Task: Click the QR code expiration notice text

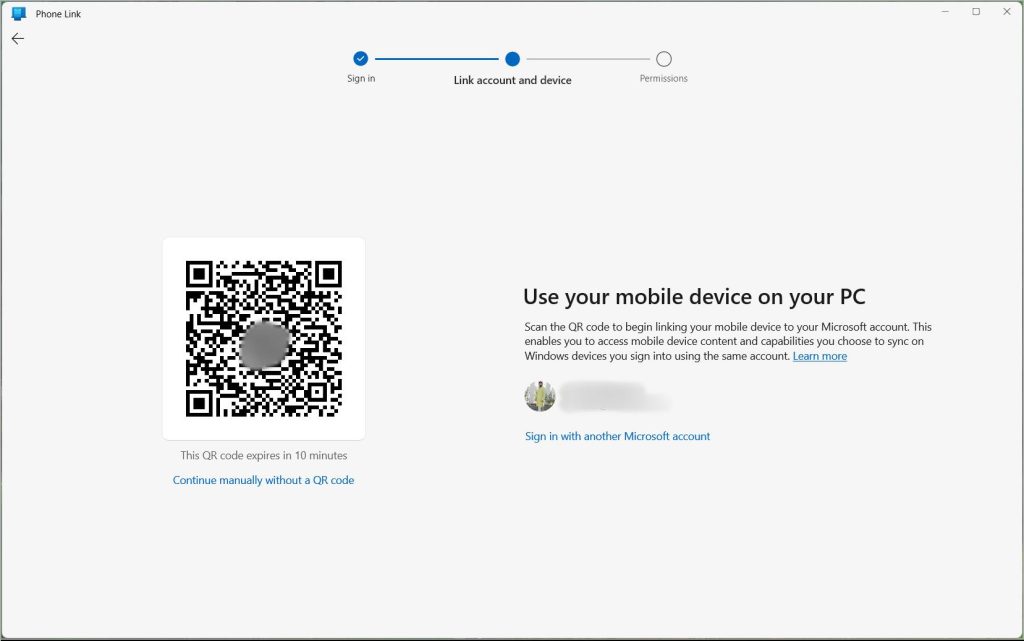Action: [263, 455]
